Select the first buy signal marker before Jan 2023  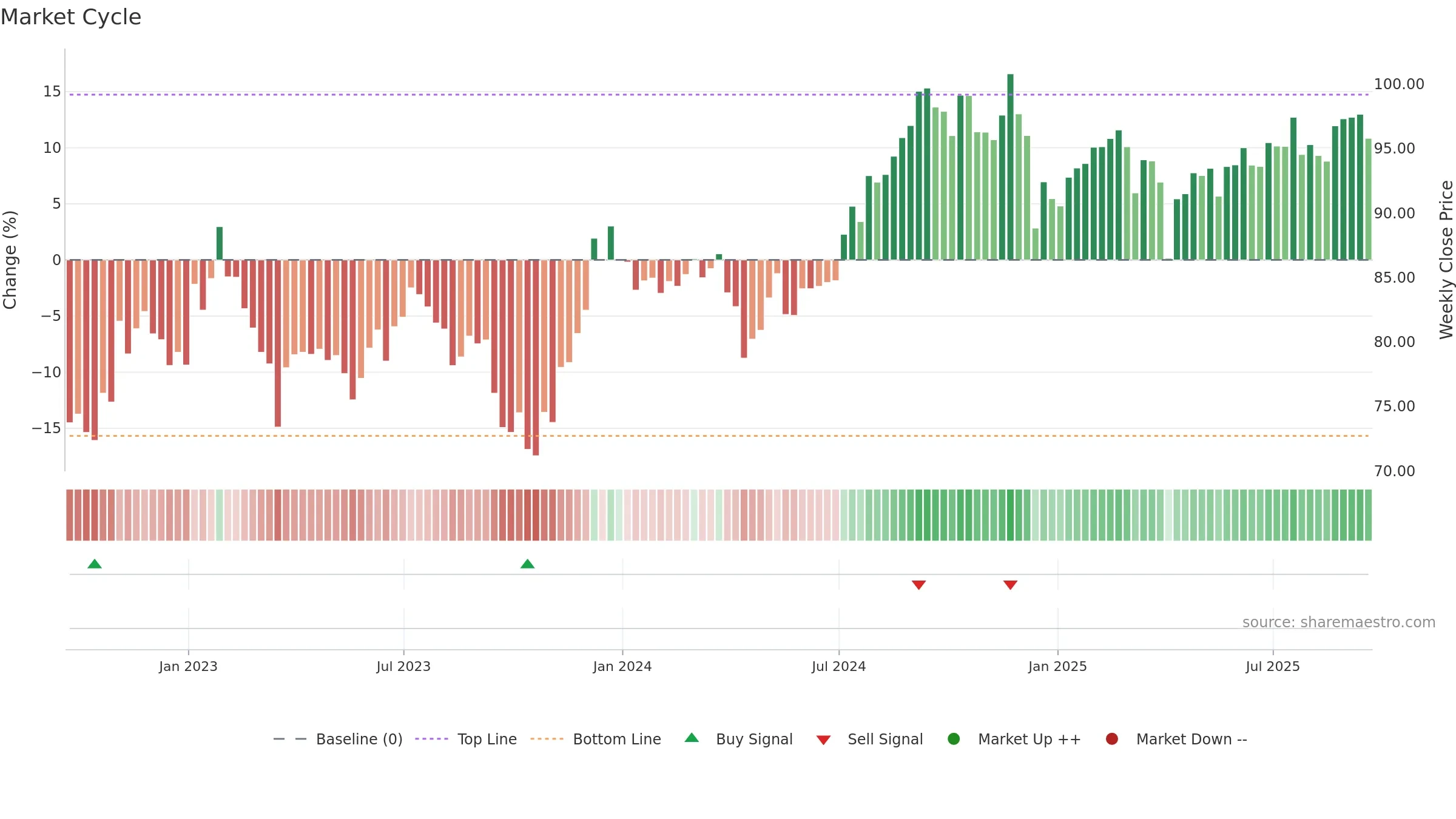[95, 564]
